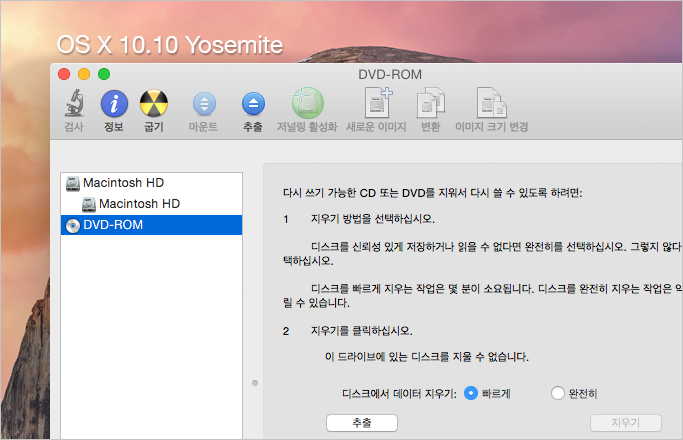Select the indented Macintosh HD volume
Viewport: 683px width, 440px height.
151,204
